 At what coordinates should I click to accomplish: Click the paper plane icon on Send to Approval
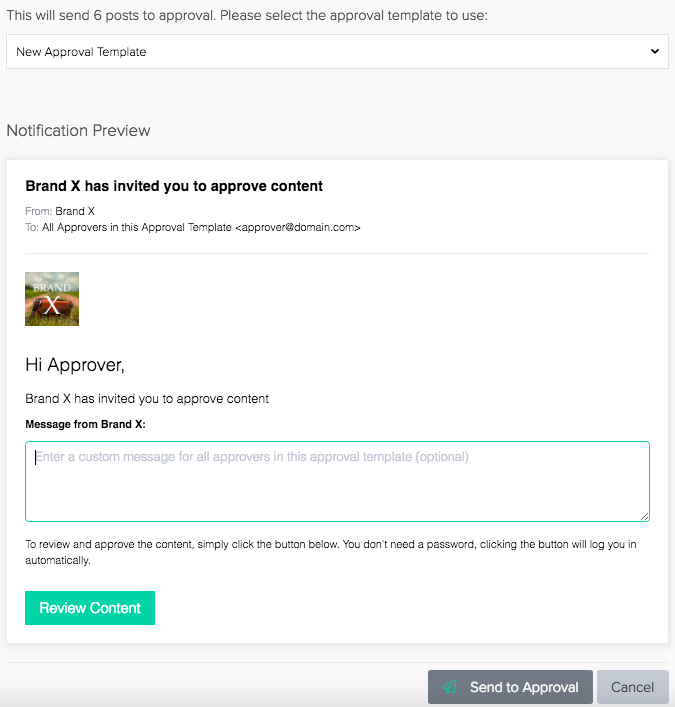[450, 687]
